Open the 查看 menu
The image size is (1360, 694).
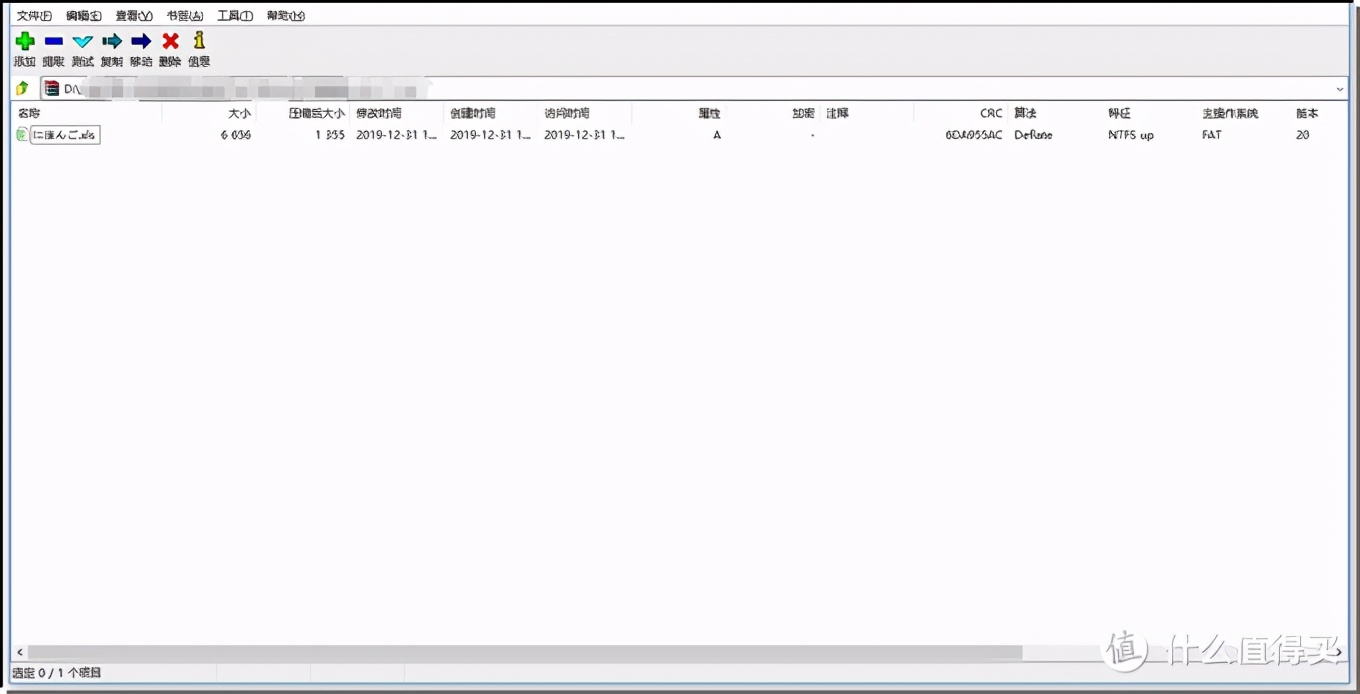pos(133,15)
